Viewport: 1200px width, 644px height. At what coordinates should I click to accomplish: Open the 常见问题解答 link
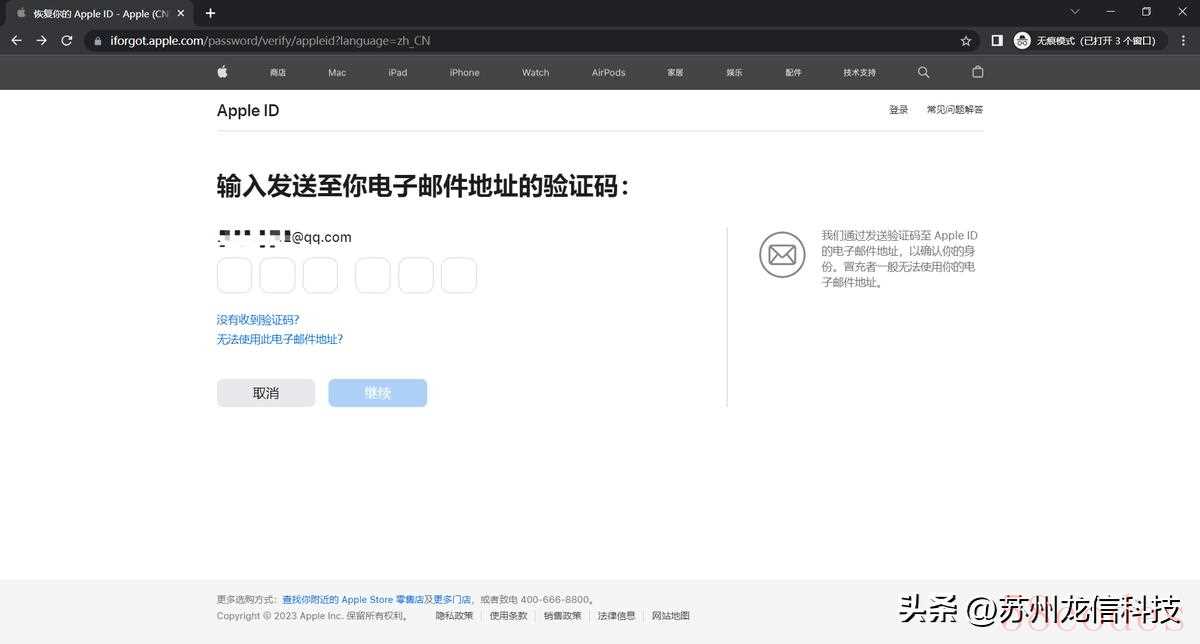click(x=955, y=110)
